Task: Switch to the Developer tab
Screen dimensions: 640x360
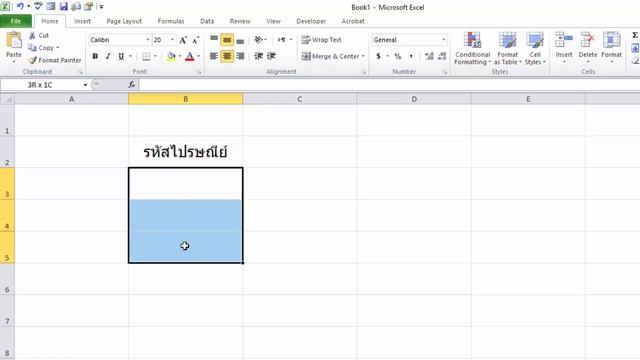Action: click(x=311, y=21)
